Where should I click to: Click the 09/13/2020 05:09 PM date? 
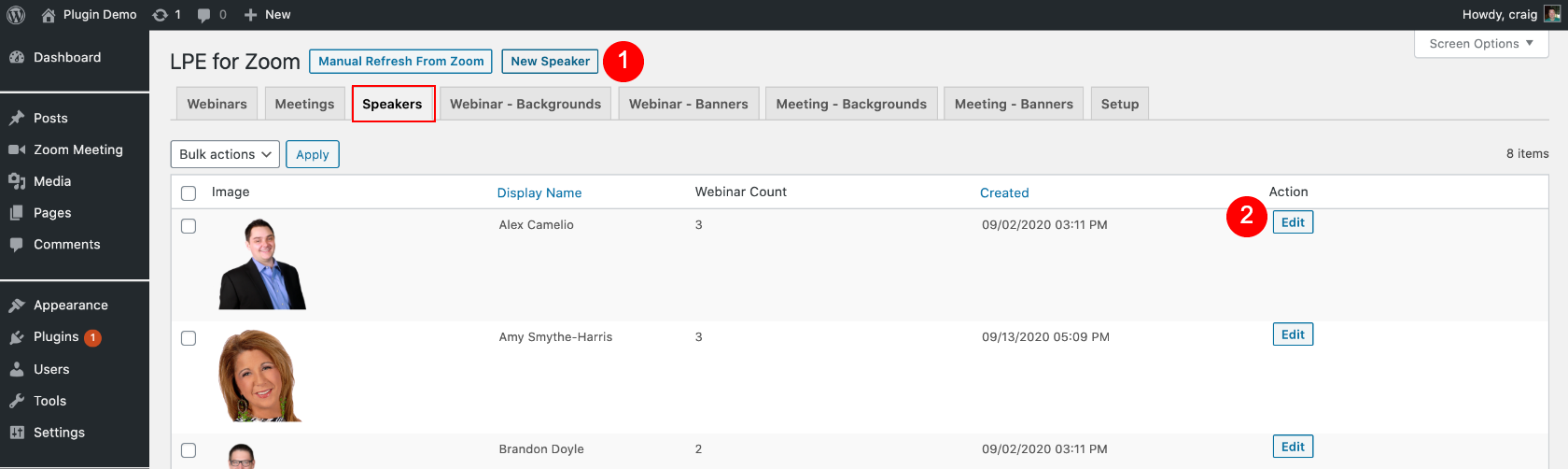(1045, 337)
